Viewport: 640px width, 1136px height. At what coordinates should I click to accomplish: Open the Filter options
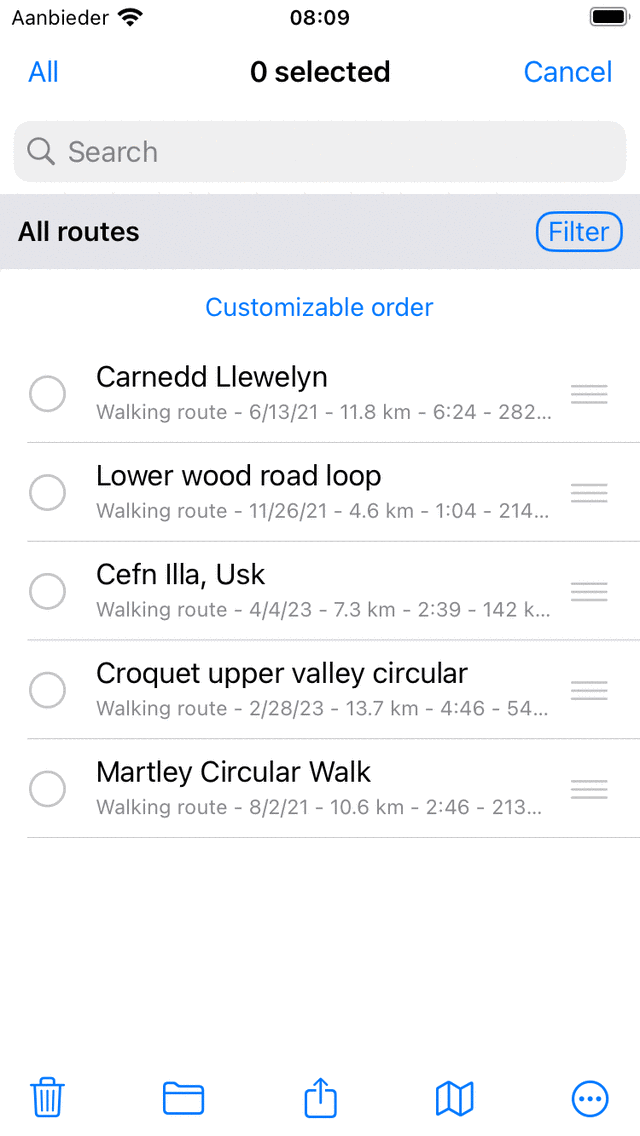pyautogui.click(x=579, y=232)
